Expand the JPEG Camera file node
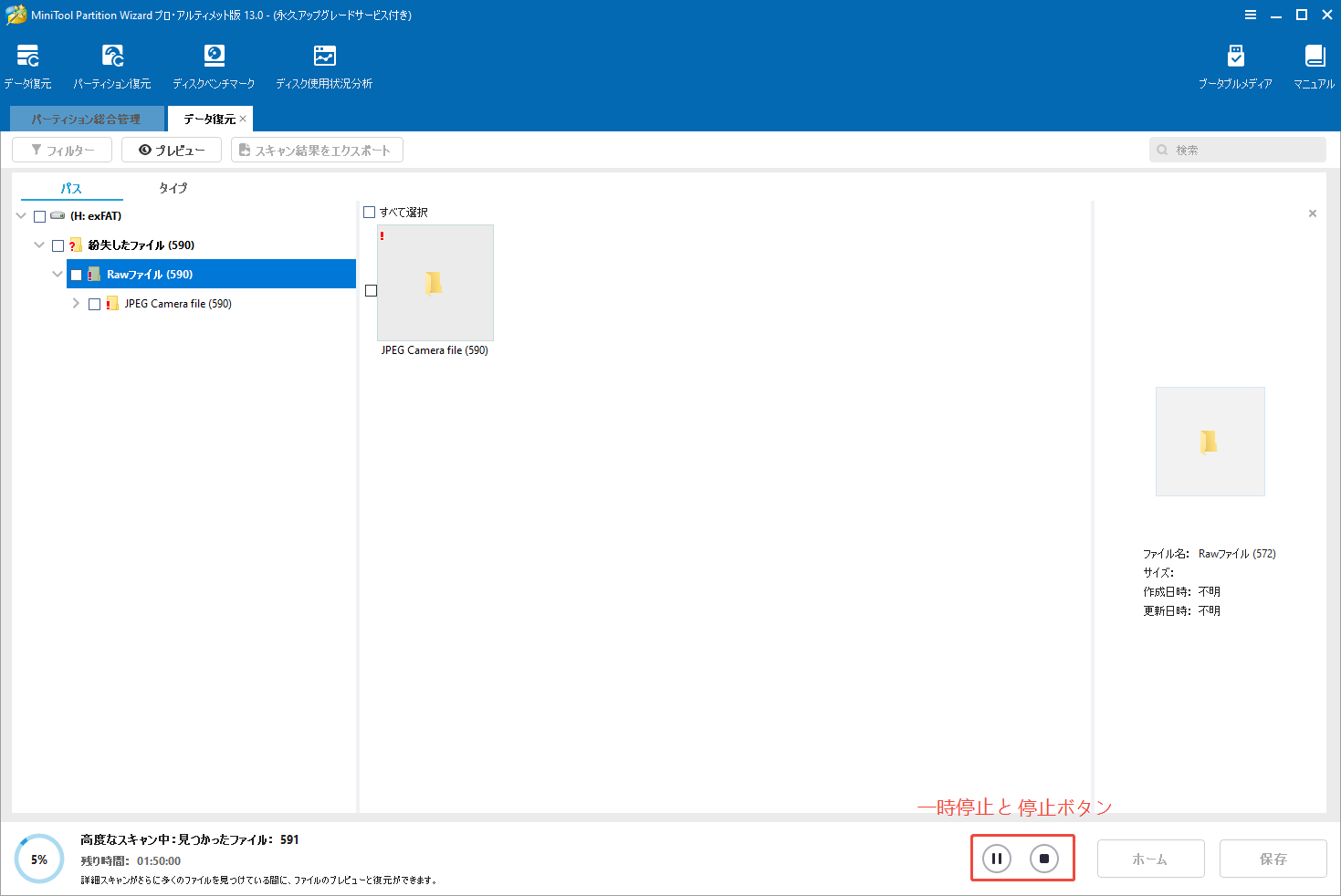The width and height of the screenshot is (1341, 896). click(76, 303)
